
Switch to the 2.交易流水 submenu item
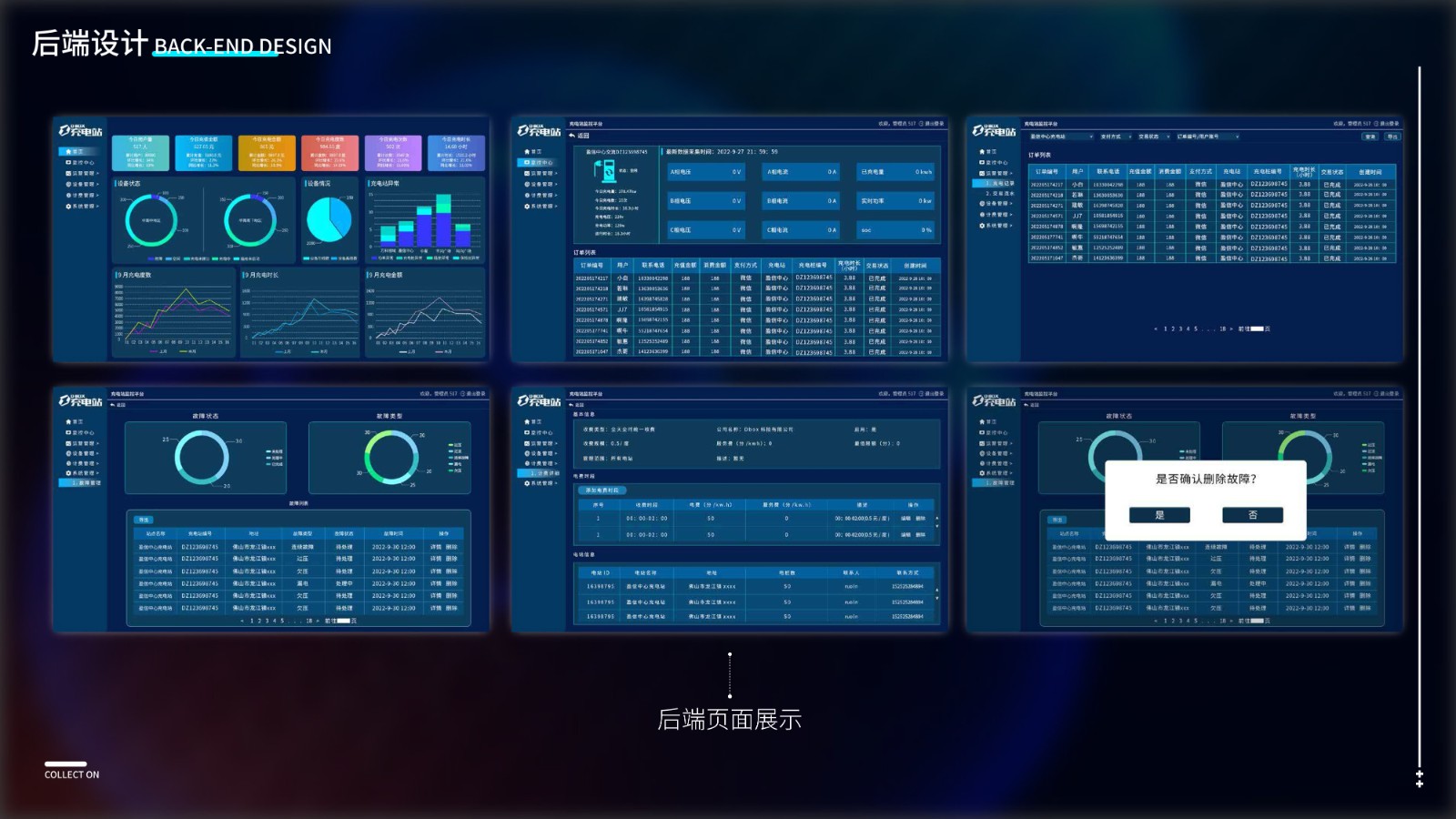tap(999, 195)
